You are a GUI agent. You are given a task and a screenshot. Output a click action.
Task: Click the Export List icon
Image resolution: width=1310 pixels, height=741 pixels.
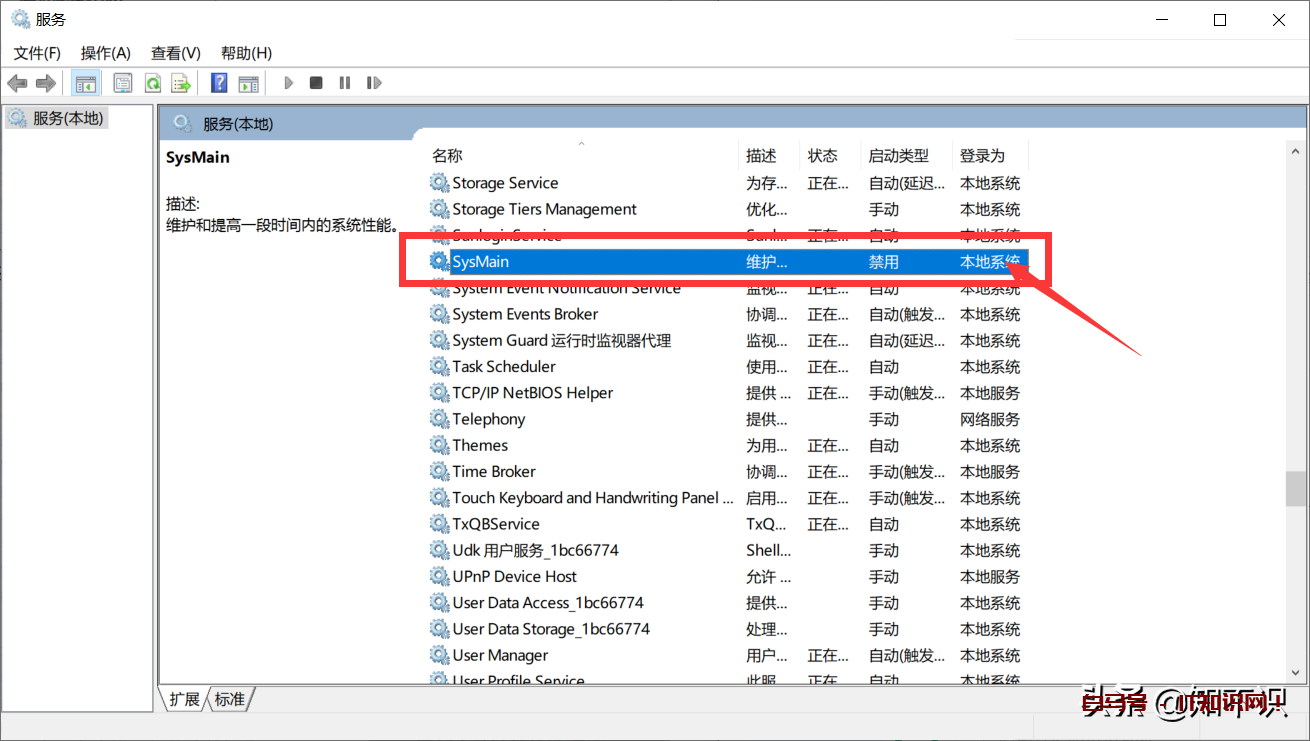(181, 82)
